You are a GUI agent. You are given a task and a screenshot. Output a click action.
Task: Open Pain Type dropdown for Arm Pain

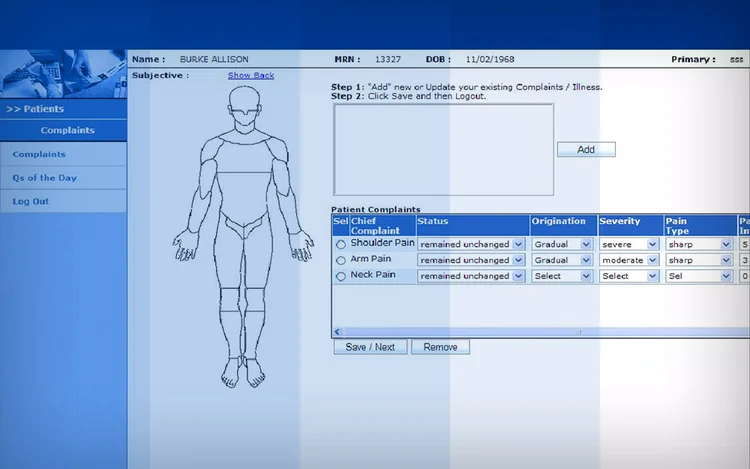click(x=699, y=260)
